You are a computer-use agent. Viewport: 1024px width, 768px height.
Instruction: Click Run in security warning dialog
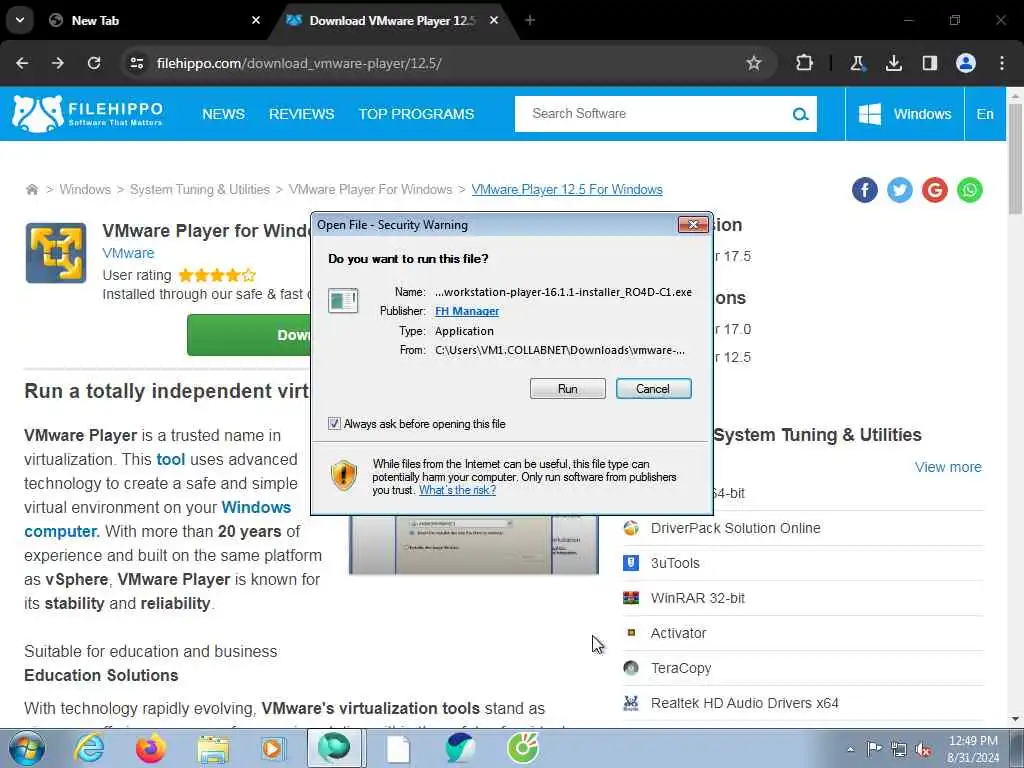coord(568,389)
